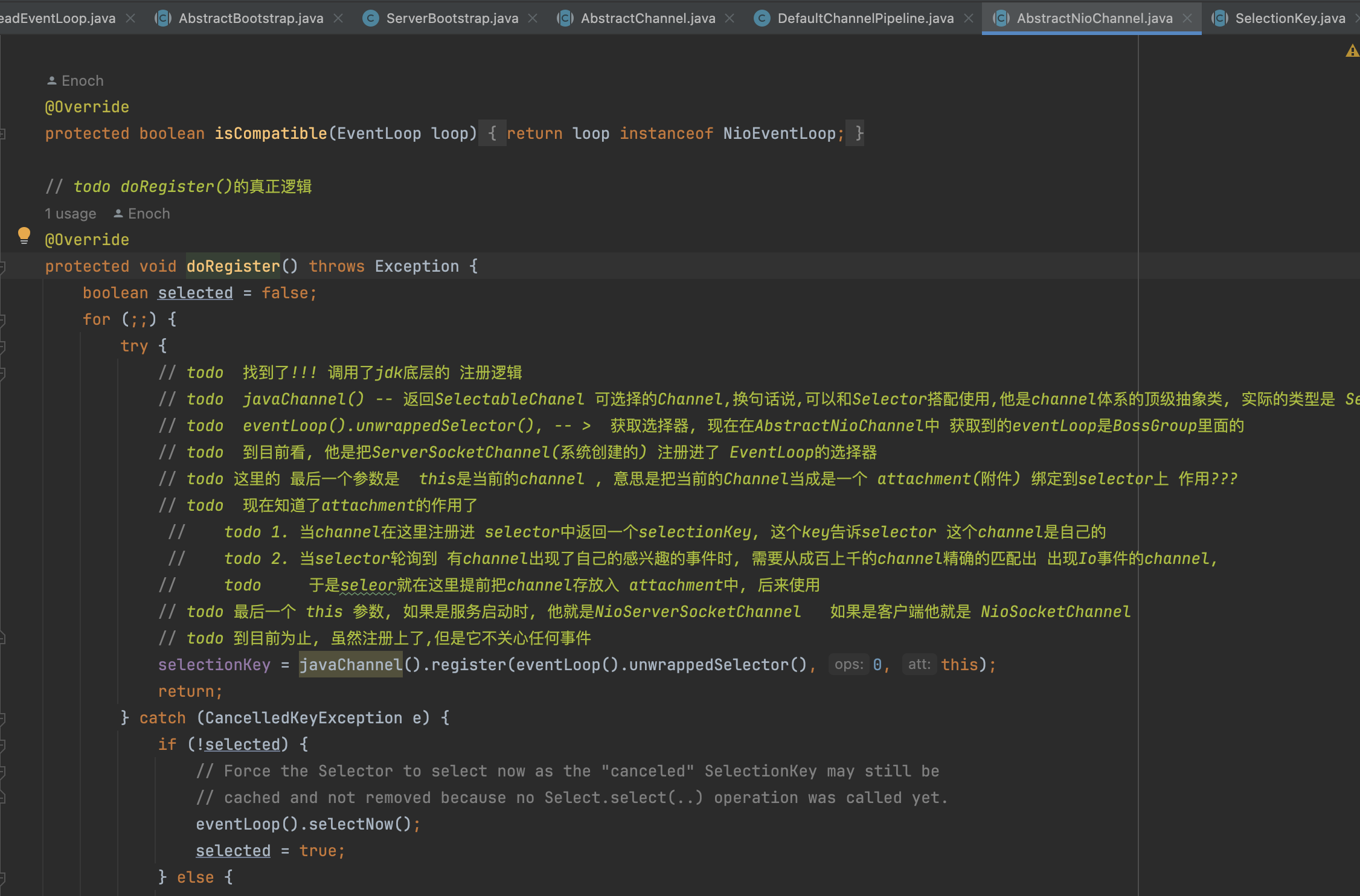Click the 'ops:' parameter hint

[848, 665]
